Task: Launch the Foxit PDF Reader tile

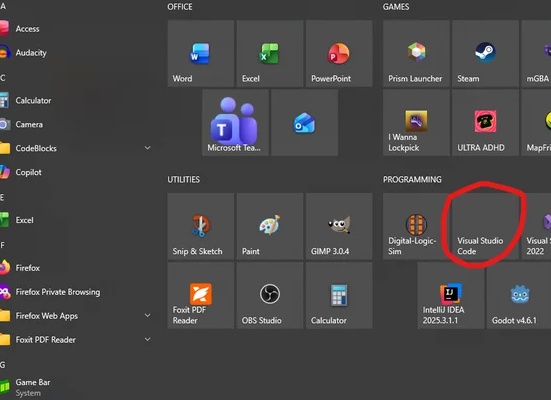Action: pyautogui.click(x=201, y=296)
